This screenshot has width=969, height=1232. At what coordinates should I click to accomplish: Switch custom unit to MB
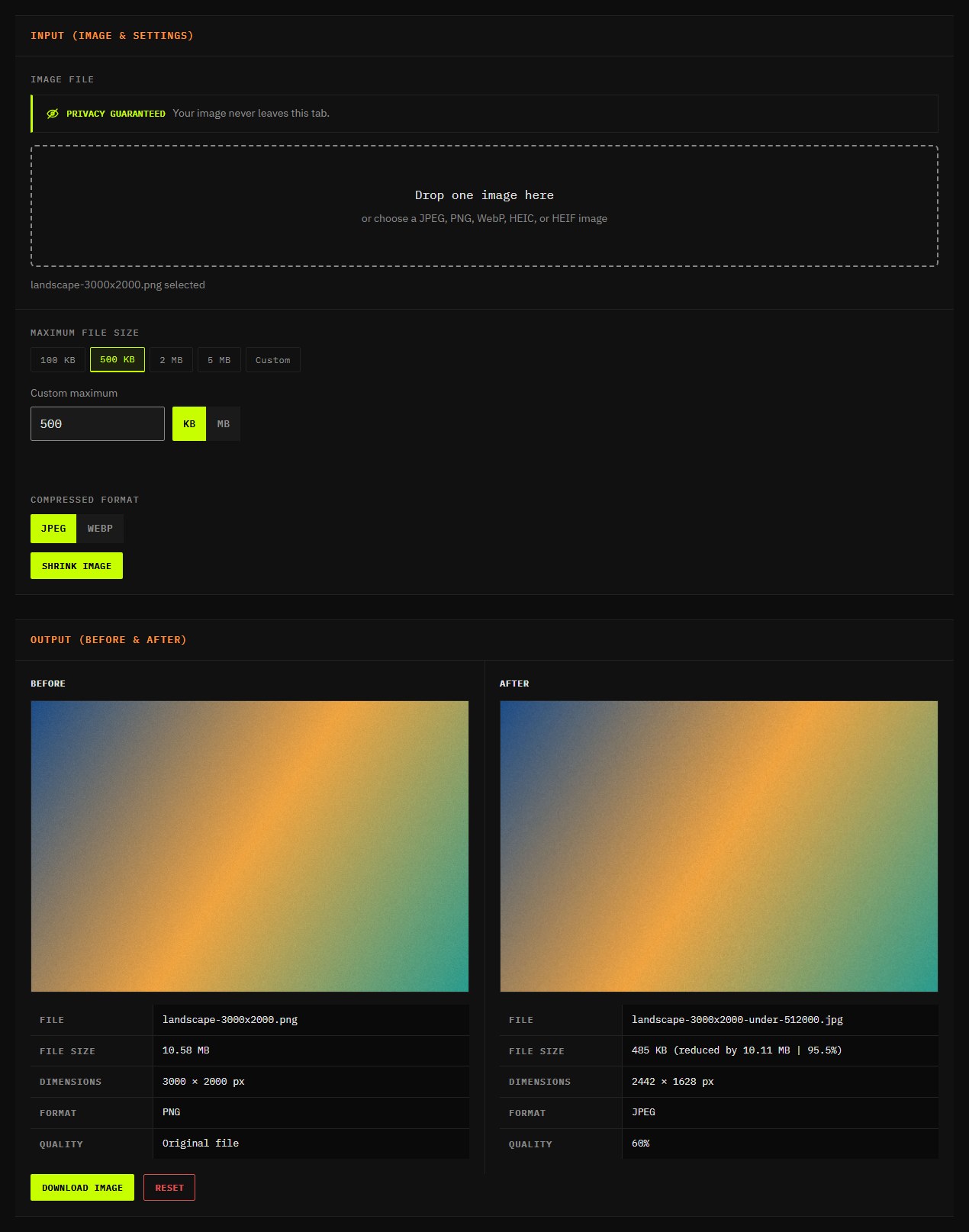coord(224,424)
